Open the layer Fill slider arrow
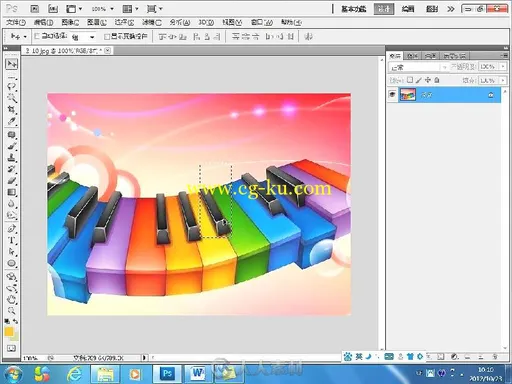 [503, 80]
